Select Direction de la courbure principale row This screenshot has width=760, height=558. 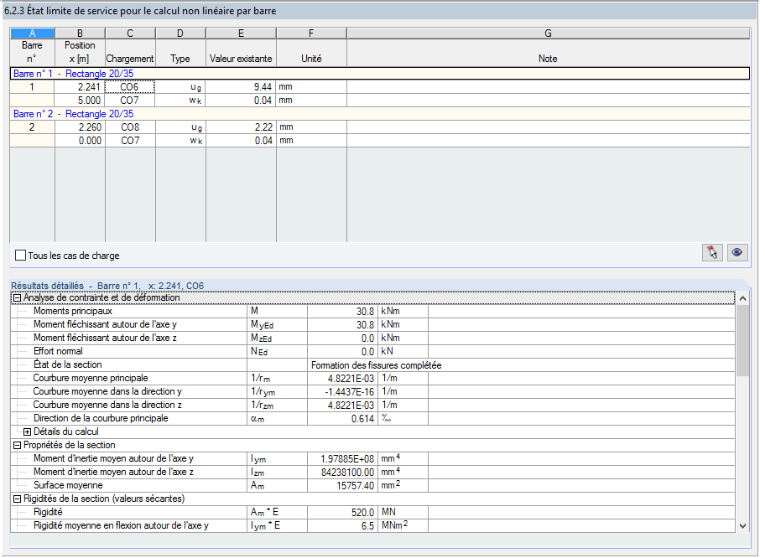373,418
